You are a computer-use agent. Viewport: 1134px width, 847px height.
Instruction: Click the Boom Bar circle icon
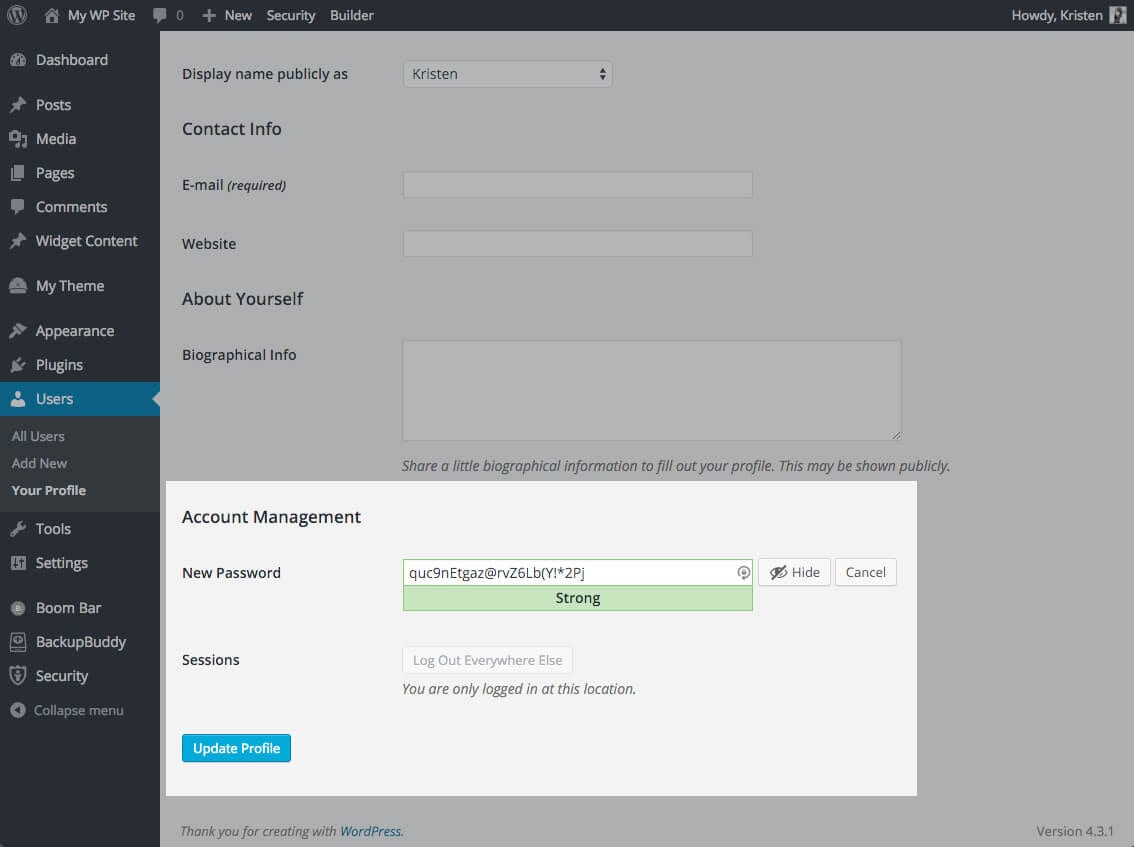click(x=18, y=608)
